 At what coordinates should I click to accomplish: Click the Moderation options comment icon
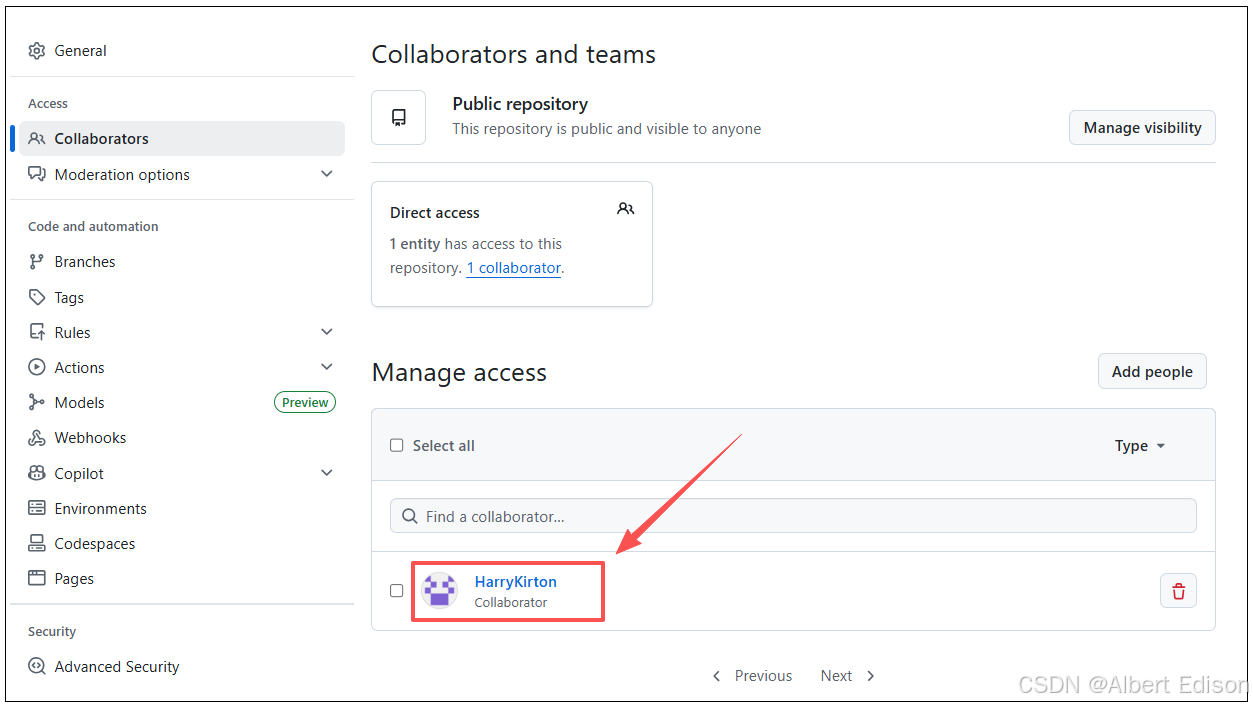[x=37, y=174]
